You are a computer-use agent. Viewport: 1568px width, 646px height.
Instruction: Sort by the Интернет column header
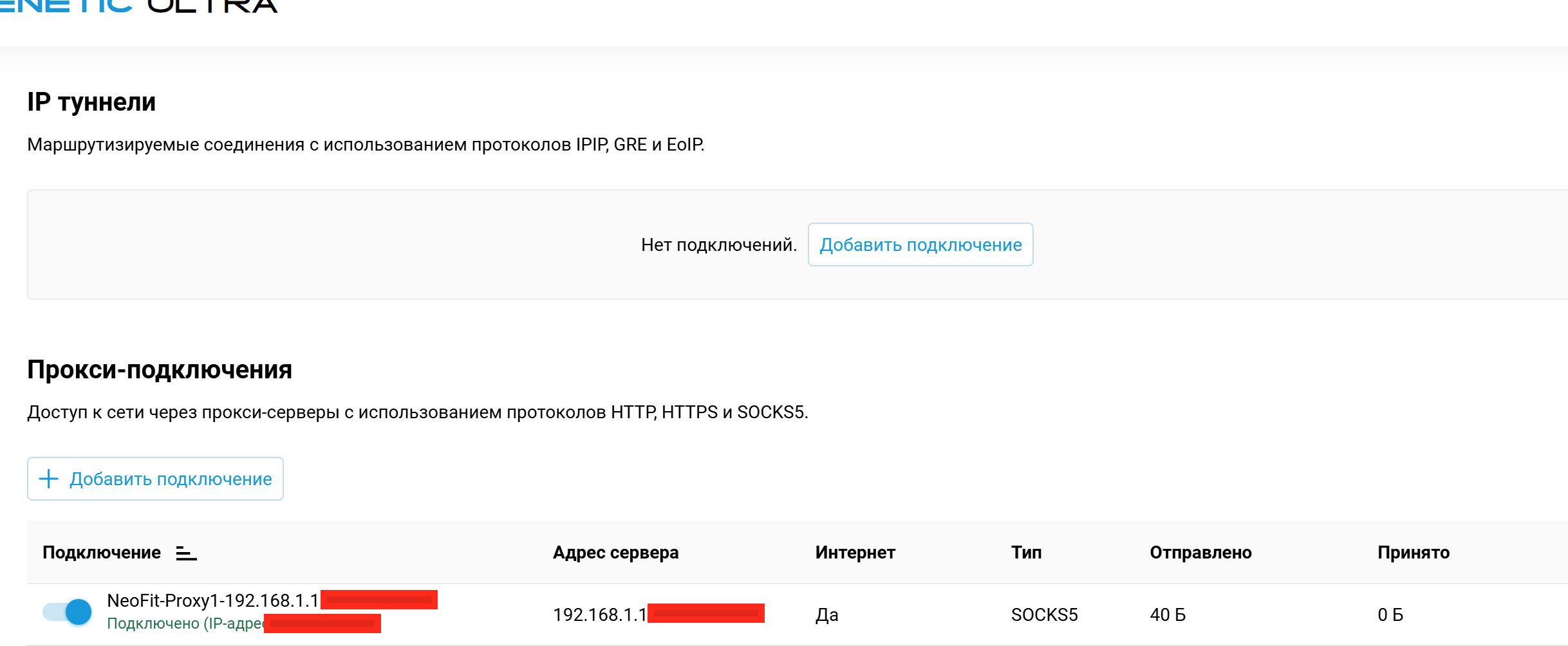pyautogui.click(x=855, y=553)
